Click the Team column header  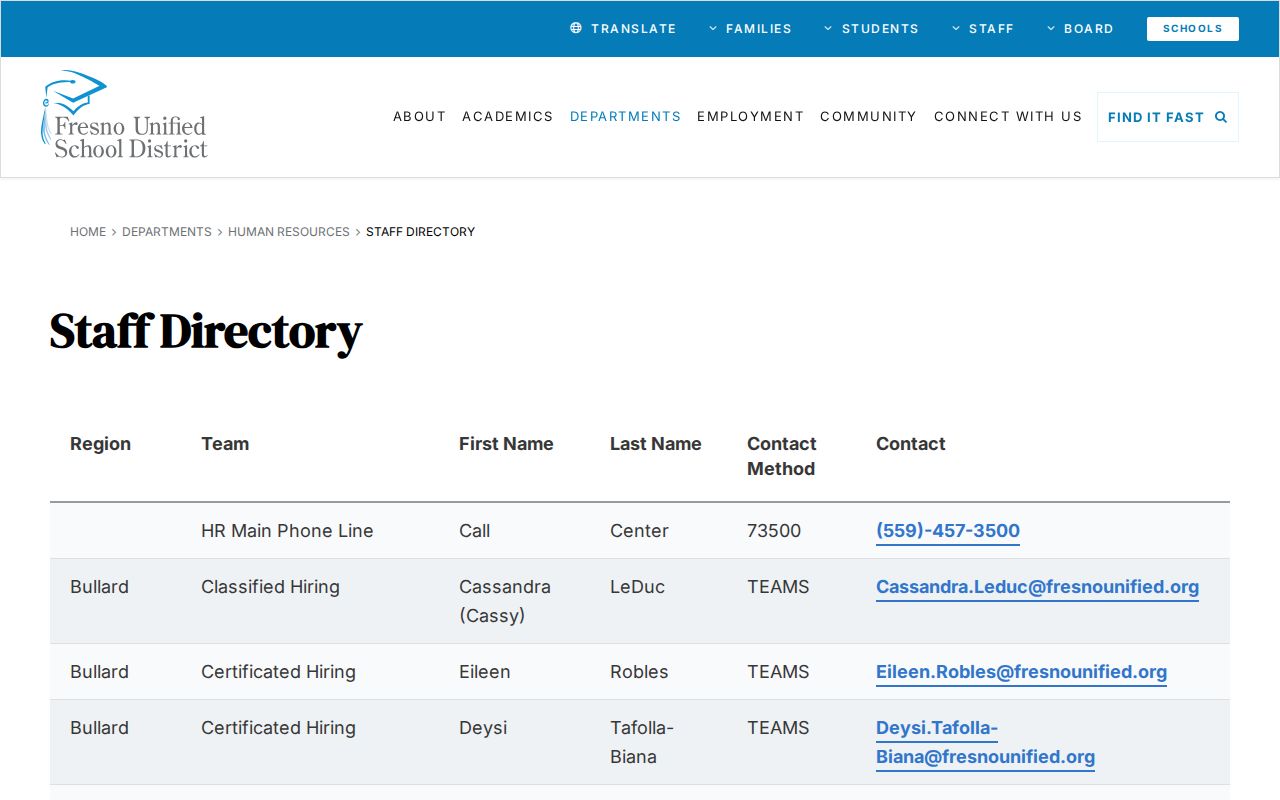pos(225,444)
